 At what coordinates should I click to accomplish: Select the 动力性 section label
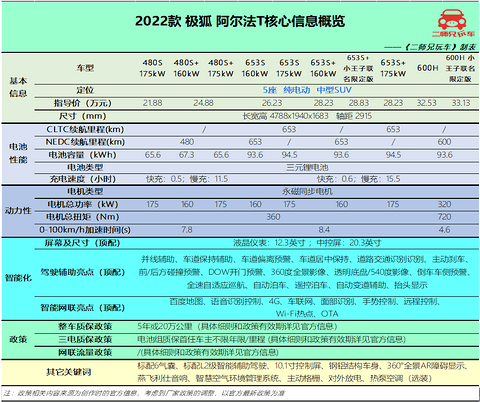18,211
